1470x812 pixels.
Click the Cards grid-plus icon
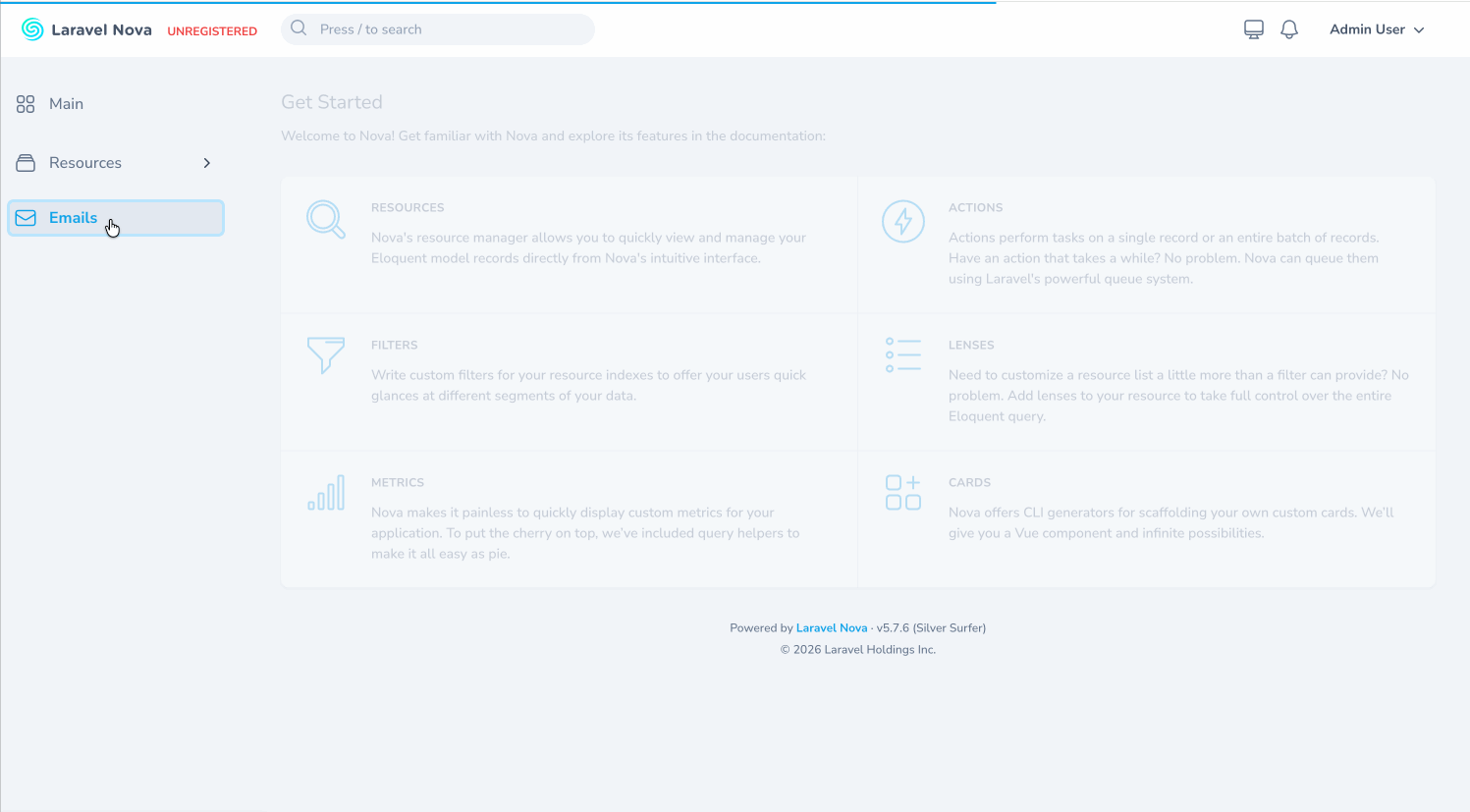point(902,493)
